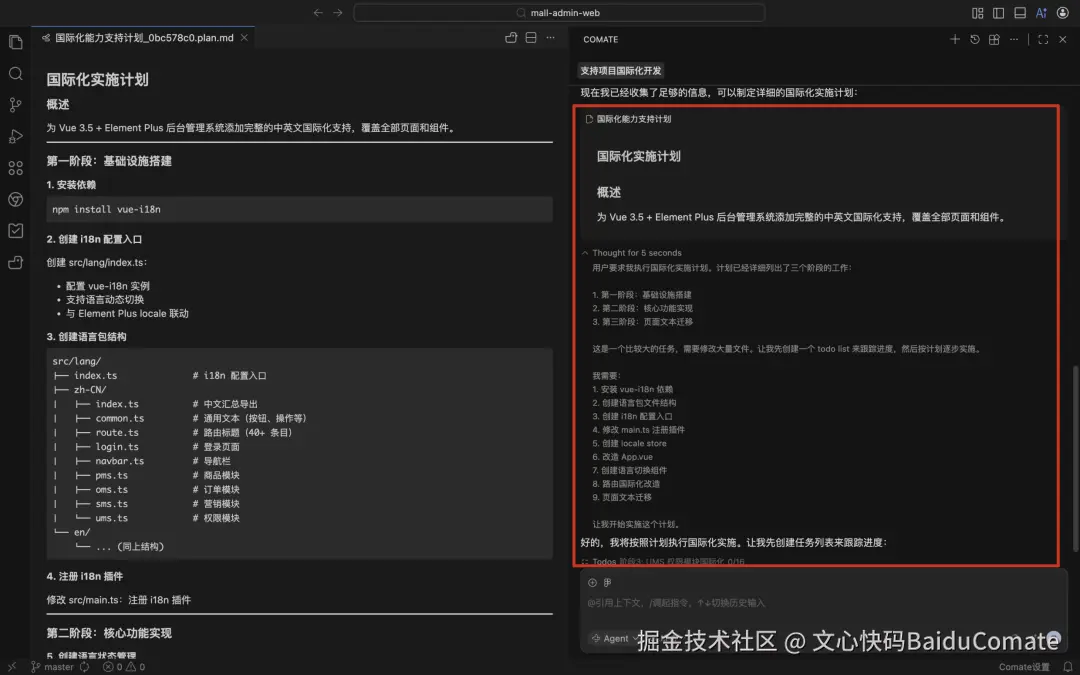This screenshot has height=675, width=1080.
Task: Click 支持语言动态切换 bullet item
Action: pyautogui.click(x=105, y=300)
